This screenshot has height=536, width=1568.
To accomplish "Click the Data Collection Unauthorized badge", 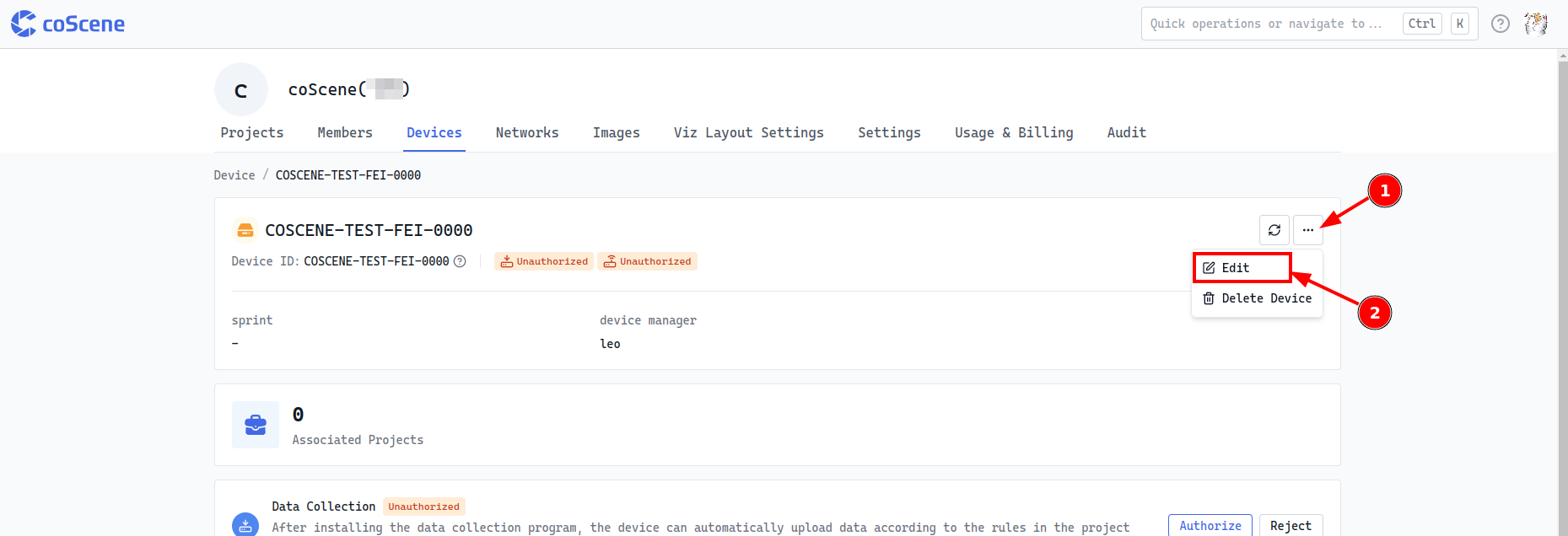I will [424, 507].
